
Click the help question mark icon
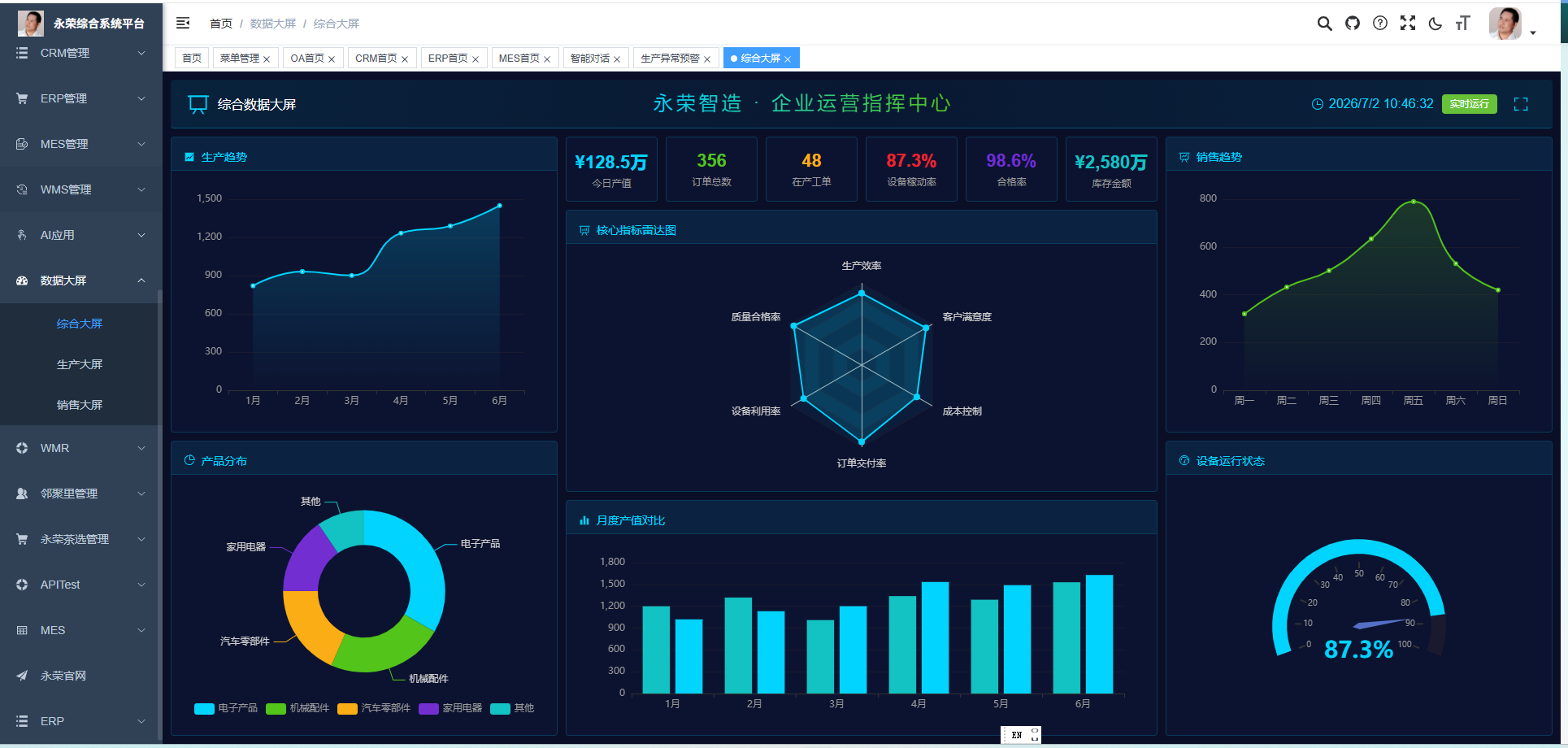pyautogui.click(x=1379, y=24)
